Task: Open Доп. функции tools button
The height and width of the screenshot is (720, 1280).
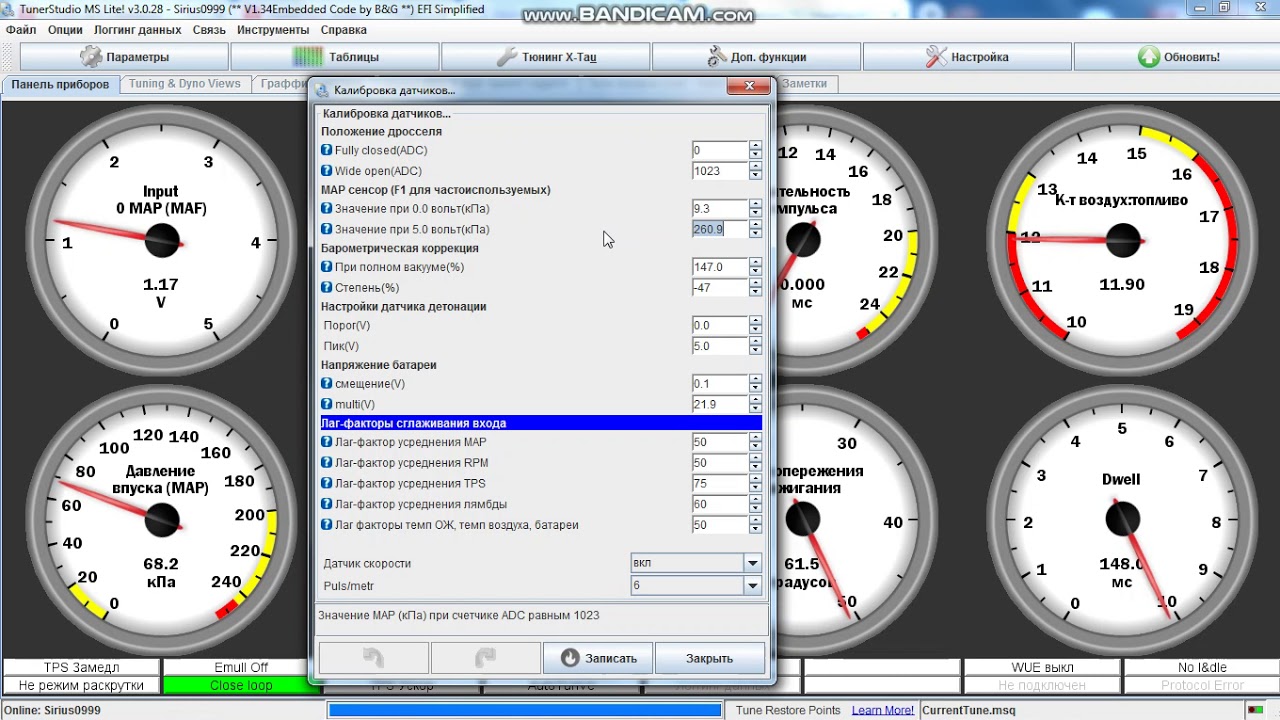Action: tap(756, 57)
